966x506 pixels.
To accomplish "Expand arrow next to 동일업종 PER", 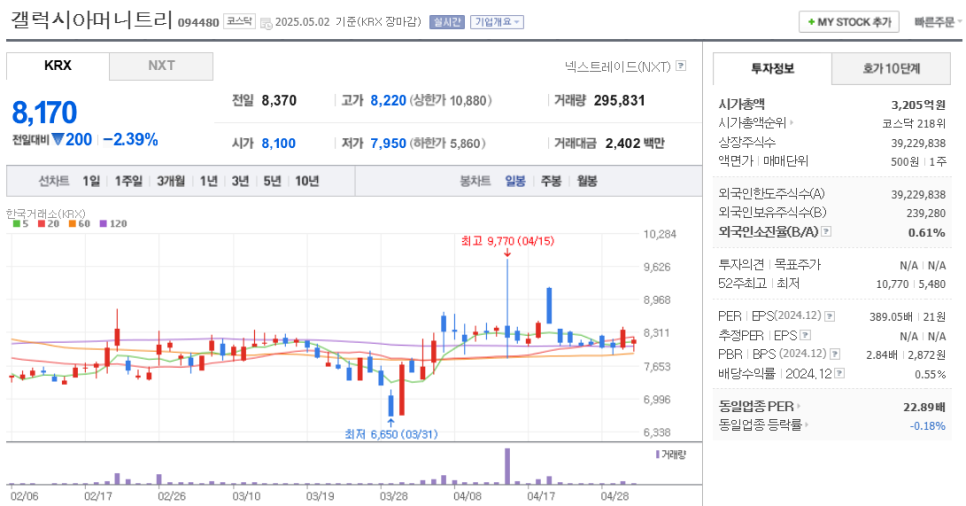I will click(x=798, y=407).
